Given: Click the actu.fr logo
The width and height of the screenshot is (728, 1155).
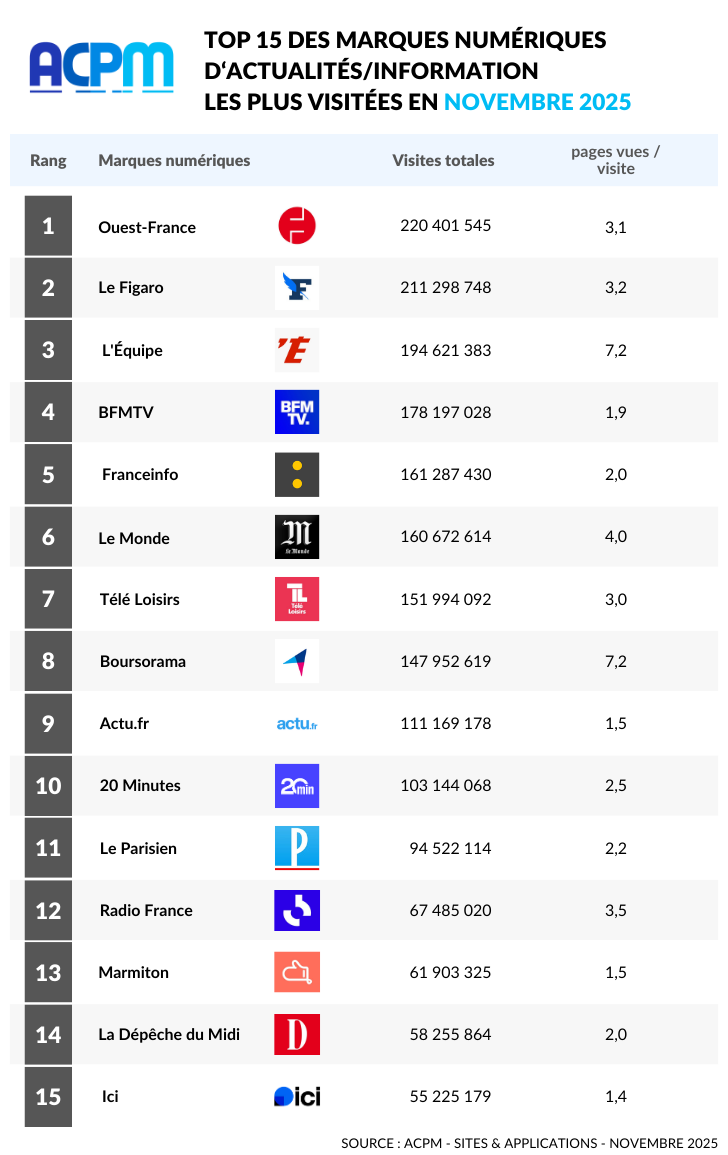Looking at the screenshot, I should coord(297,724).
